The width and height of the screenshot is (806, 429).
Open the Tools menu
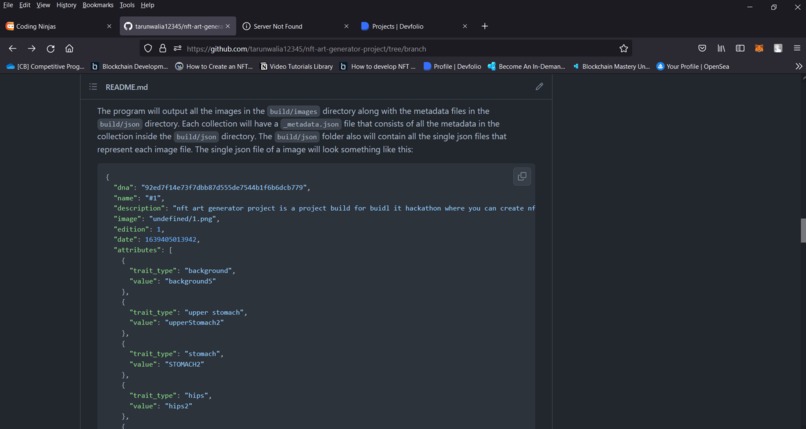(x=127, y=5)
